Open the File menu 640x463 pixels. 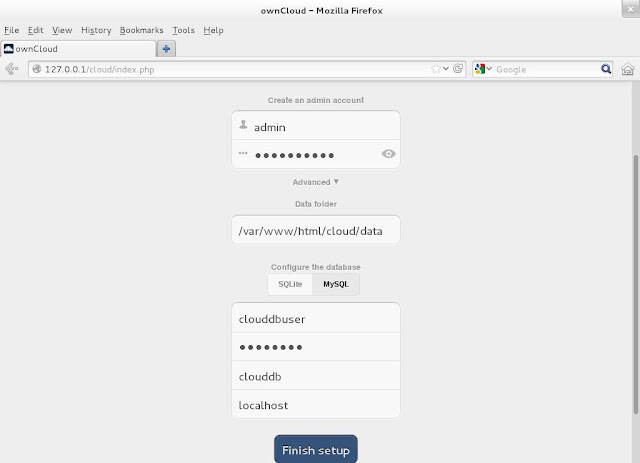(x=11, y=30)
